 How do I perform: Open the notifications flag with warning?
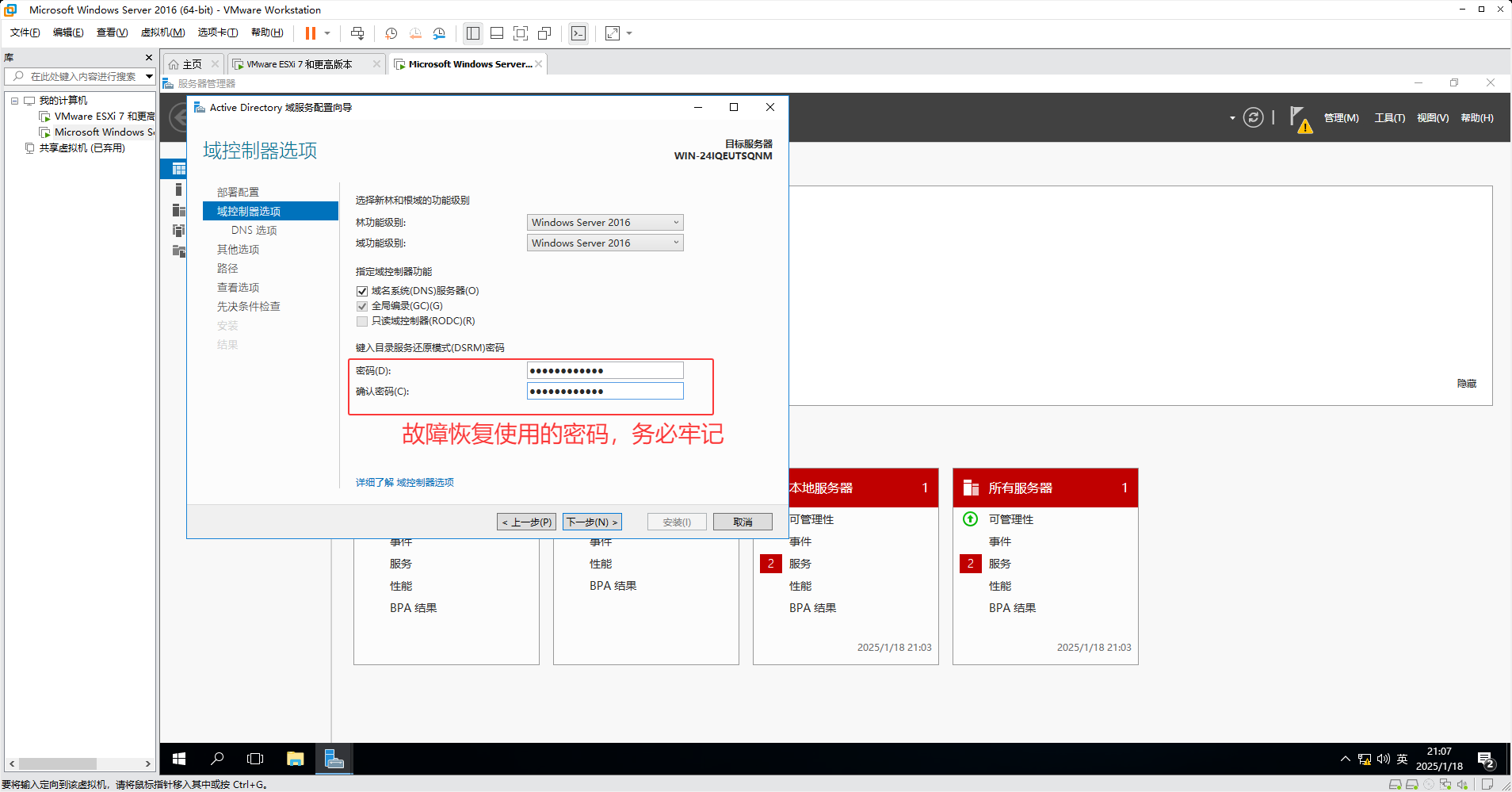pyautogui.click(x=1300, y=119)
